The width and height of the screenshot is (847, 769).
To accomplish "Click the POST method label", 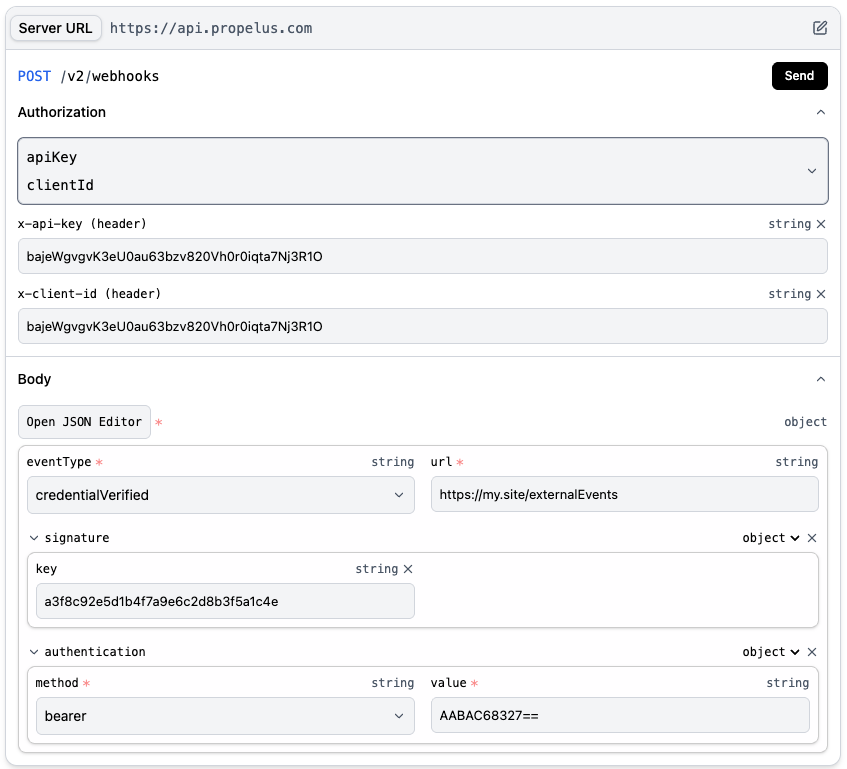I will 35,76.
